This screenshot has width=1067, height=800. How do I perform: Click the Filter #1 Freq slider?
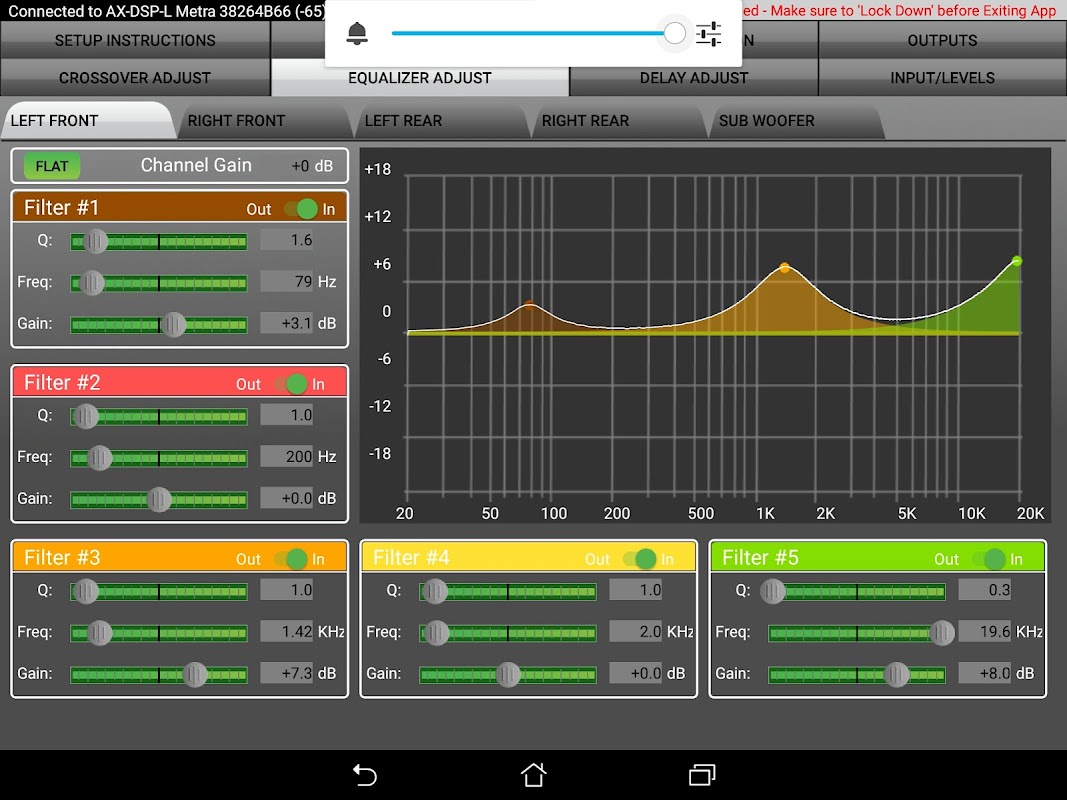click(159, 283)
